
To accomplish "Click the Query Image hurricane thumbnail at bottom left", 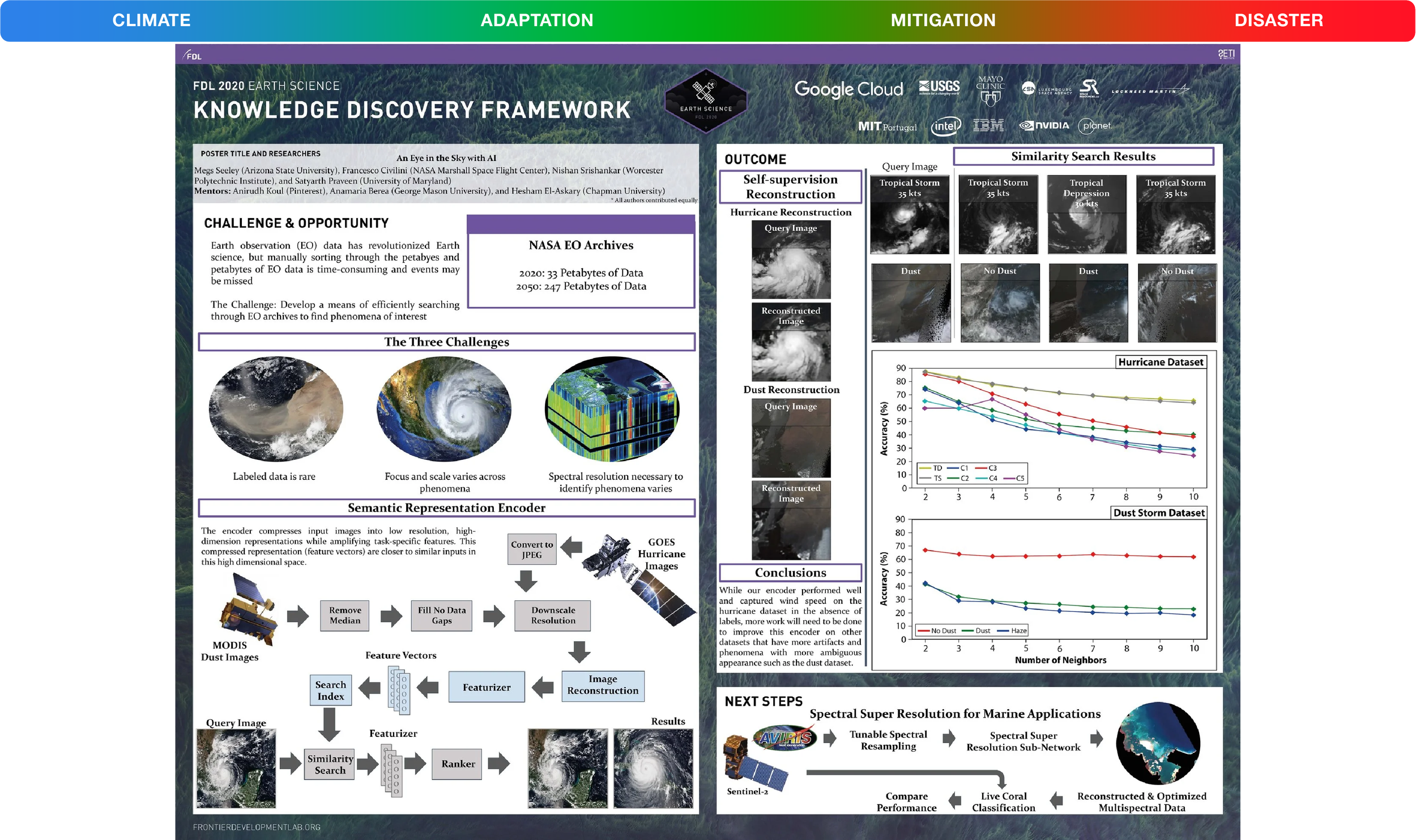I will click(x=236, y=769).
